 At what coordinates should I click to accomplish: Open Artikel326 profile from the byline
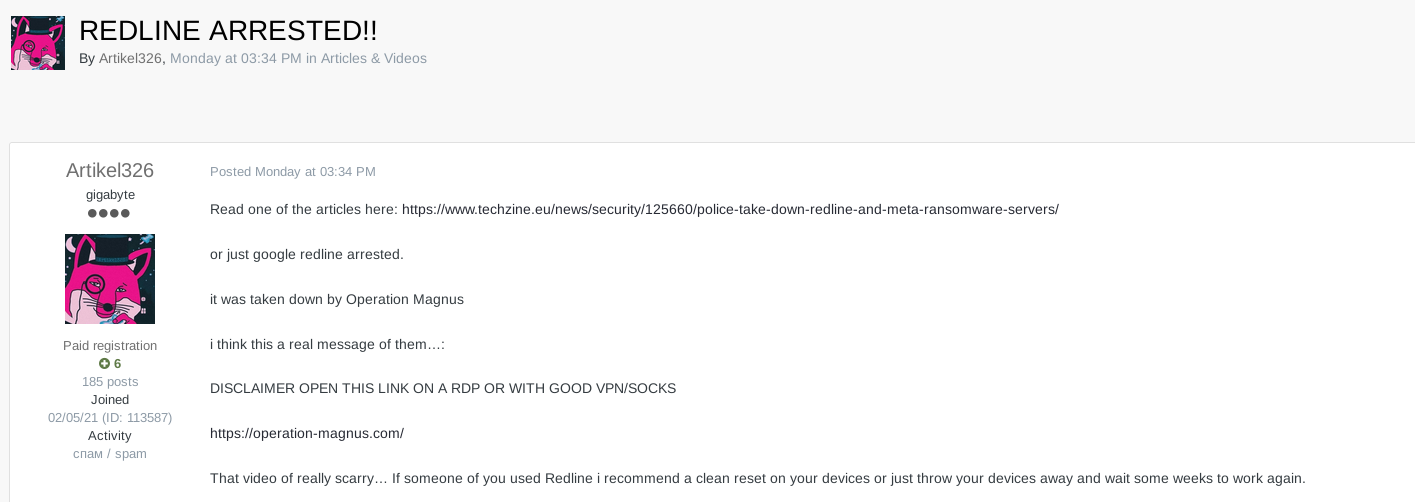(x=130, y=59)
